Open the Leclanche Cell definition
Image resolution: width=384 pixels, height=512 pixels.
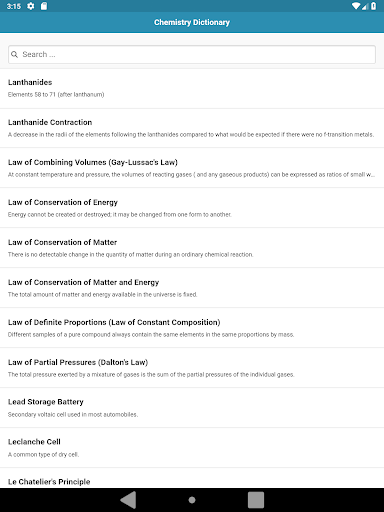192,448
